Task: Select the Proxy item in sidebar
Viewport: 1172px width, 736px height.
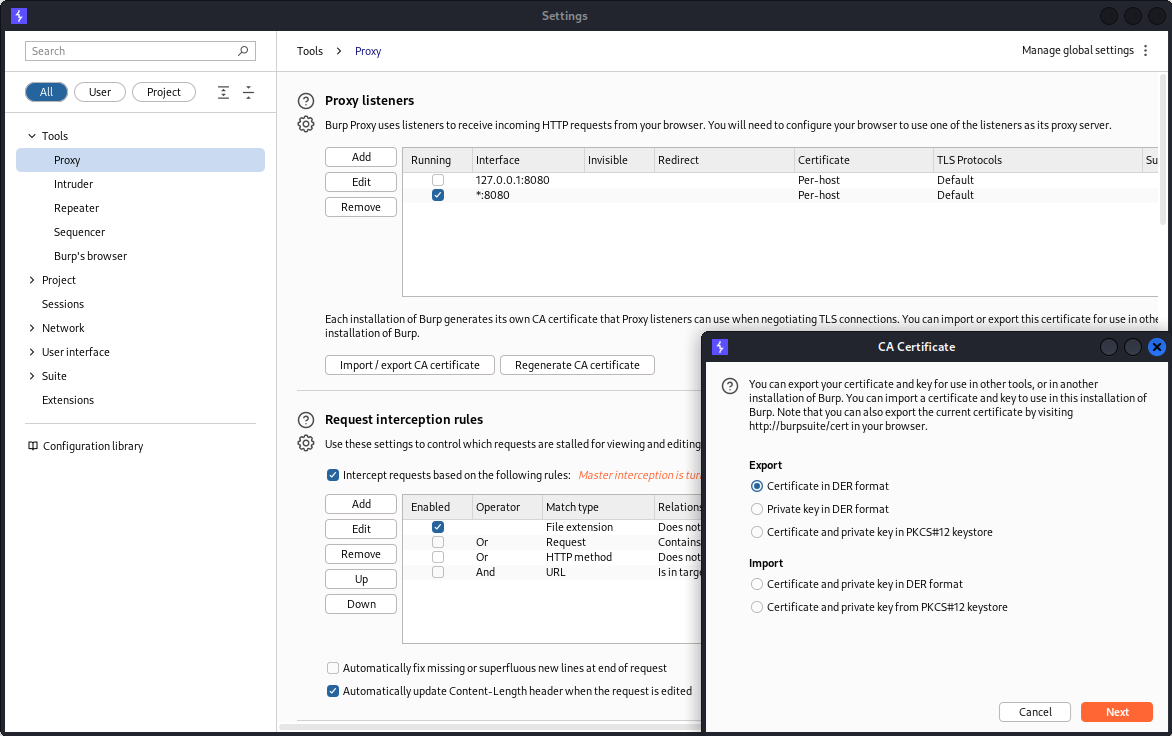Action: pyautogui.click(x=141, y=160)
